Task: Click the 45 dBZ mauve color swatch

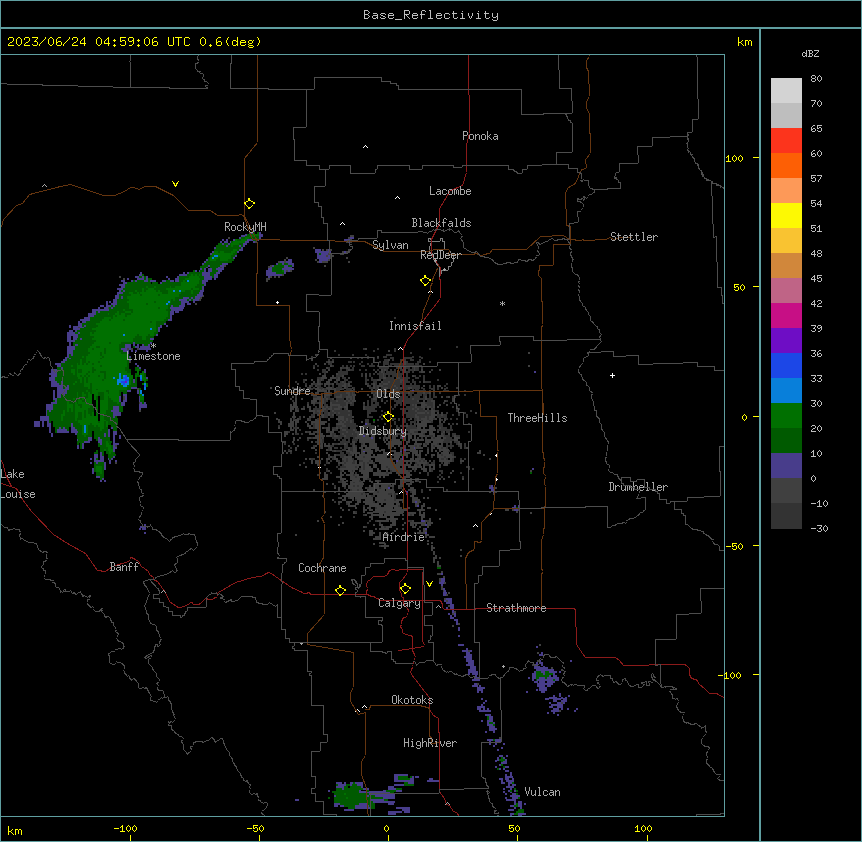Action: 786,290
